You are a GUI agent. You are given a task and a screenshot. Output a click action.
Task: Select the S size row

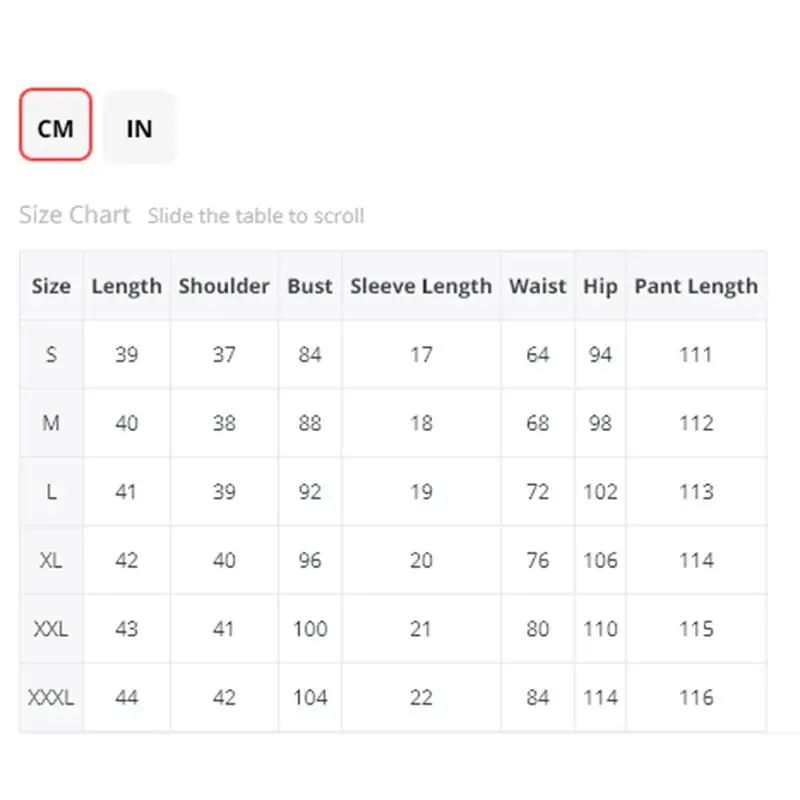coord(51,354)
